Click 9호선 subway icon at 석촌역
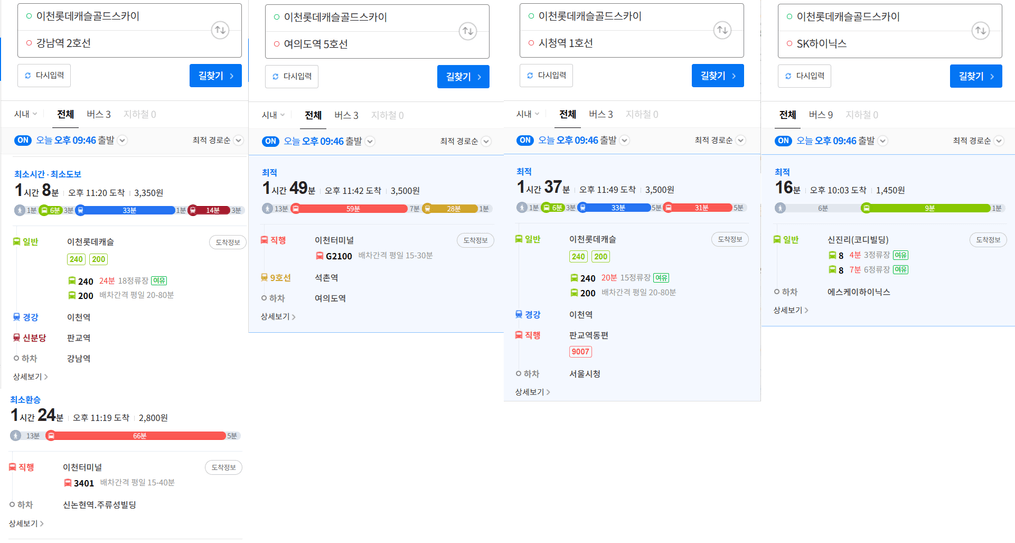The image size is (1015, 543). (x=264, y=278)
